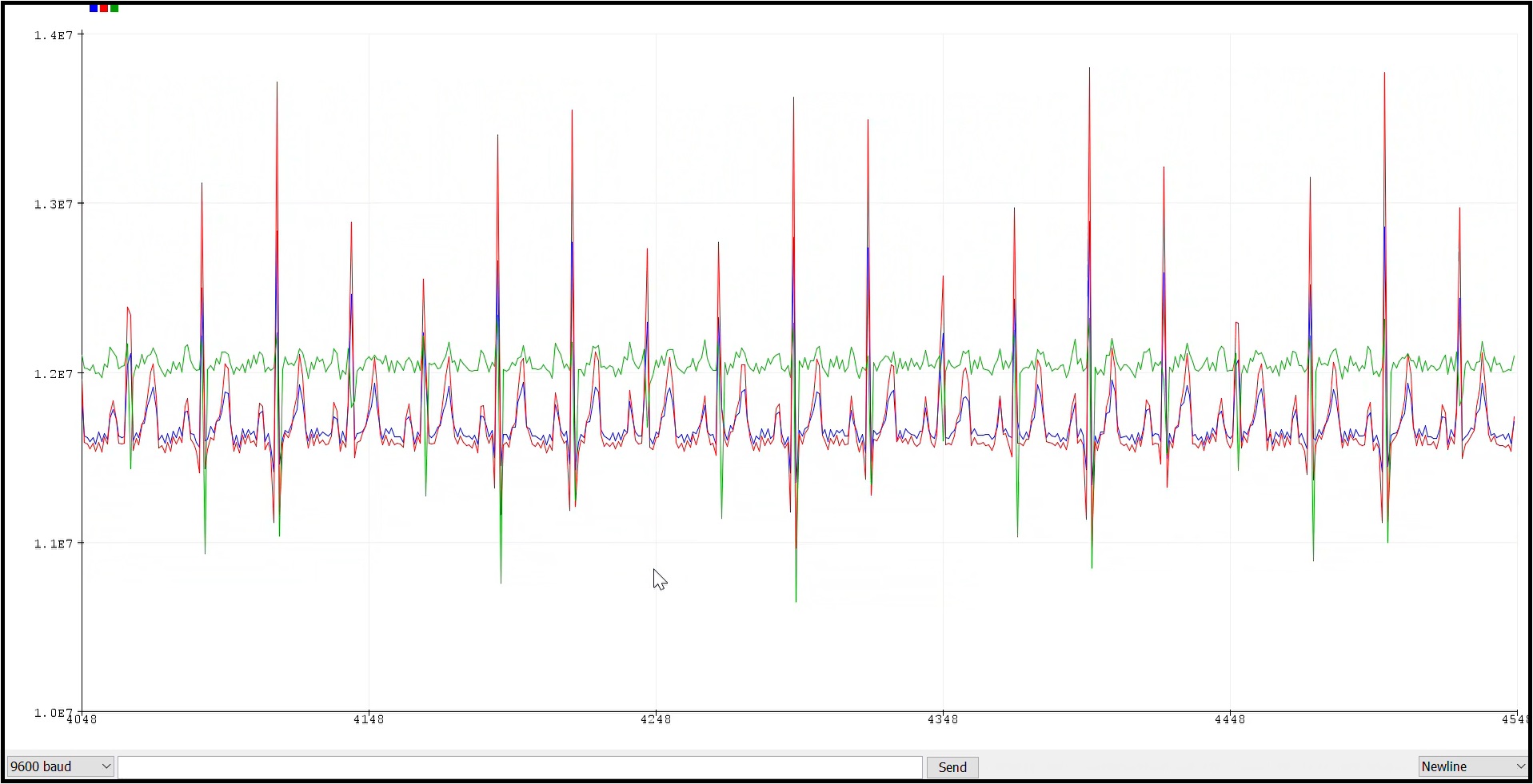Viewport: 1533px width, 784px height.
Task: Click the 1.2E7 y-axis label
Action: tap(54, 374)
